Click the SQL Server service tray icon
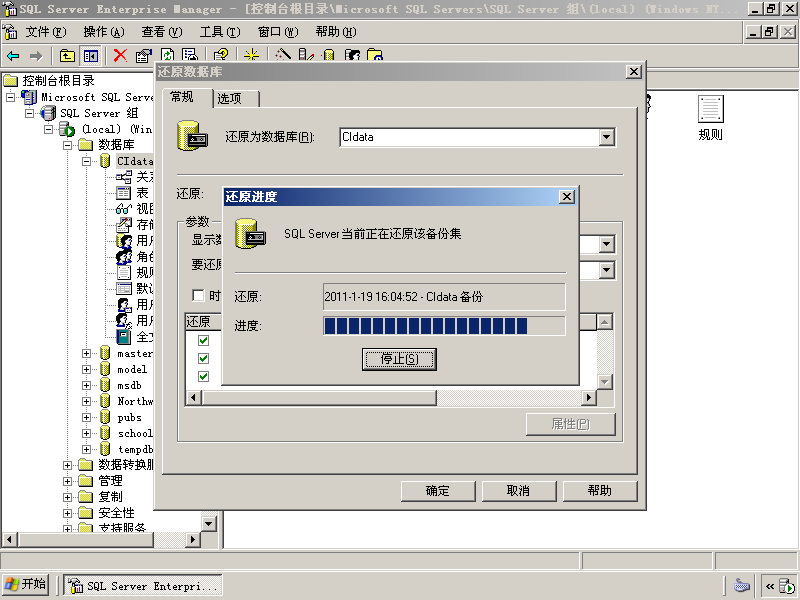800x600 pixels. (787, 586)
